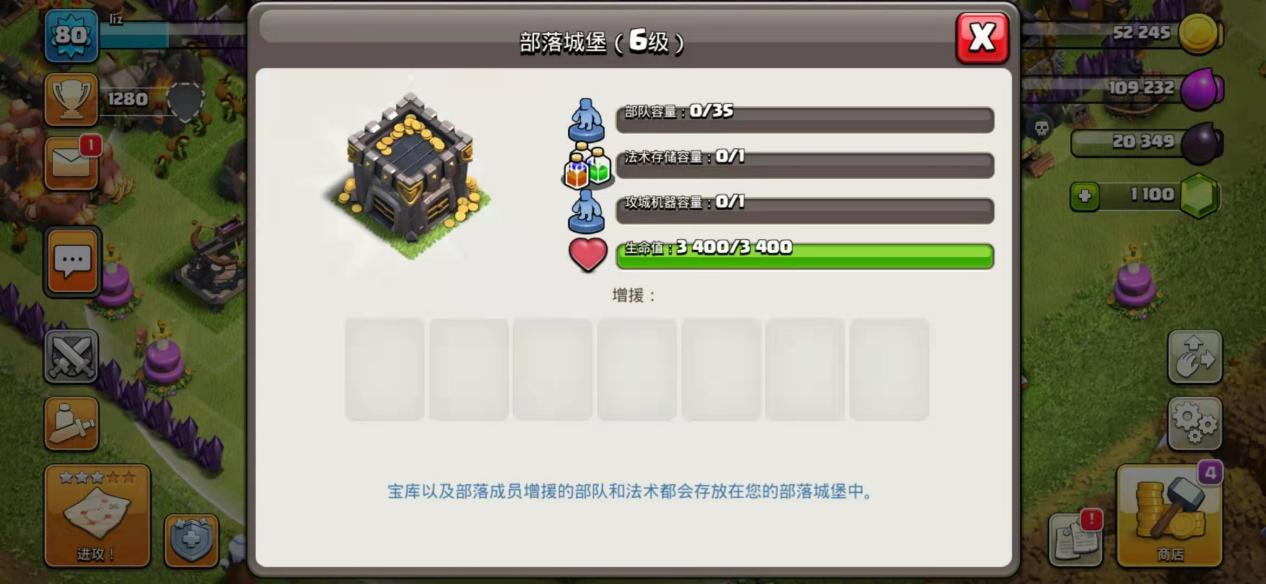Screen dimensions: 1266x584
Task: Tap the green plus to buy gems
Action: pos(1084,196)
